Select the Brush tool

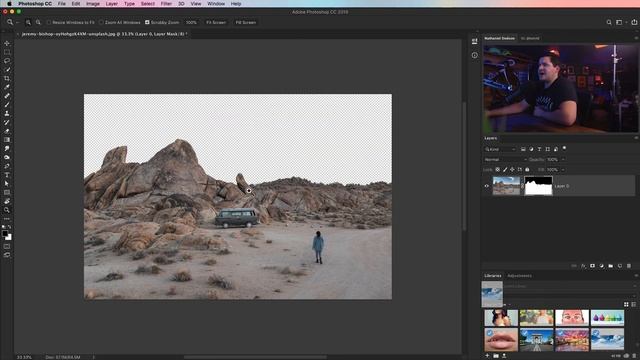coord(7,104)
